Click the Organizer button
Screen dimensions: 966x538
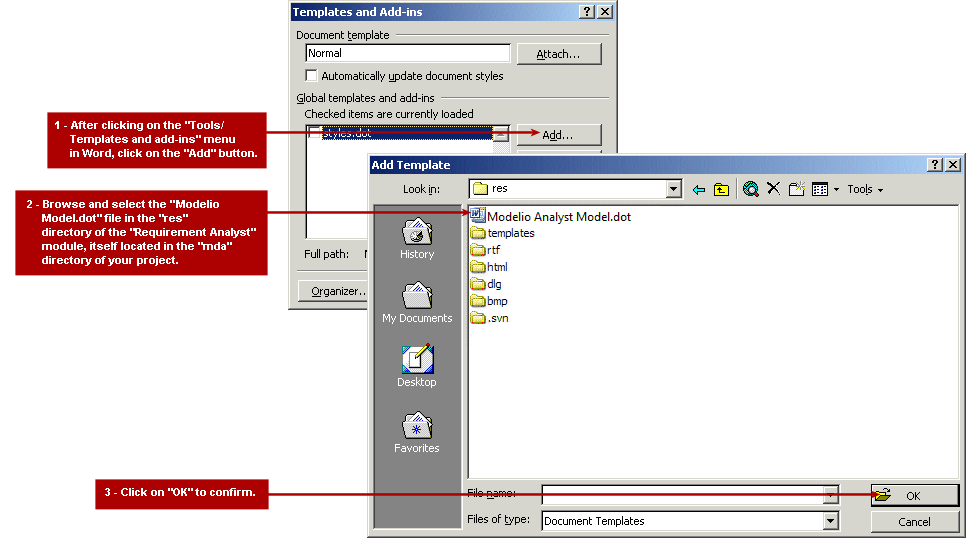333,291
